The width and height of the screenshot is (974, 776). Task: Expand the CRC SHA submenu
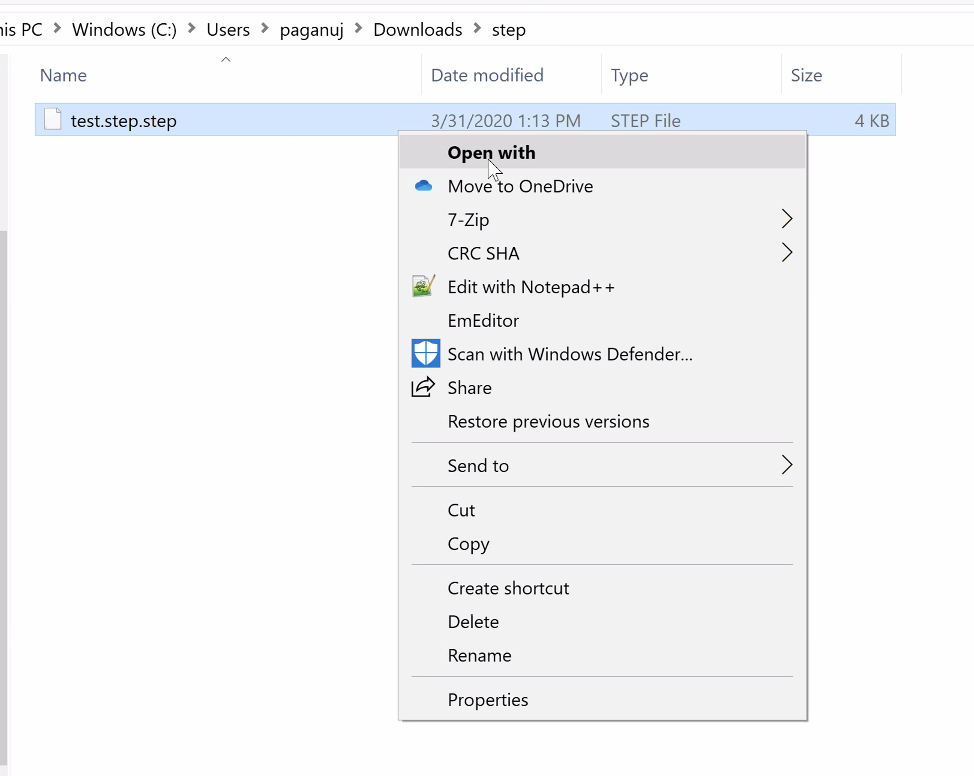(786, 253)
